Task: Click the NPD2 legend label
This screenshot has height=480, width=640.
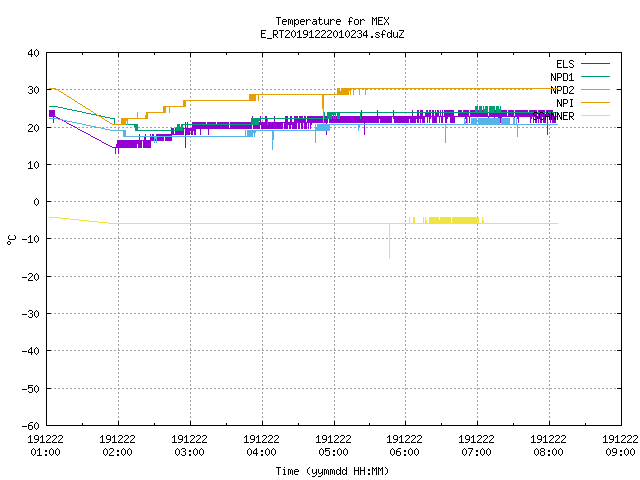Action: point(562,90)
